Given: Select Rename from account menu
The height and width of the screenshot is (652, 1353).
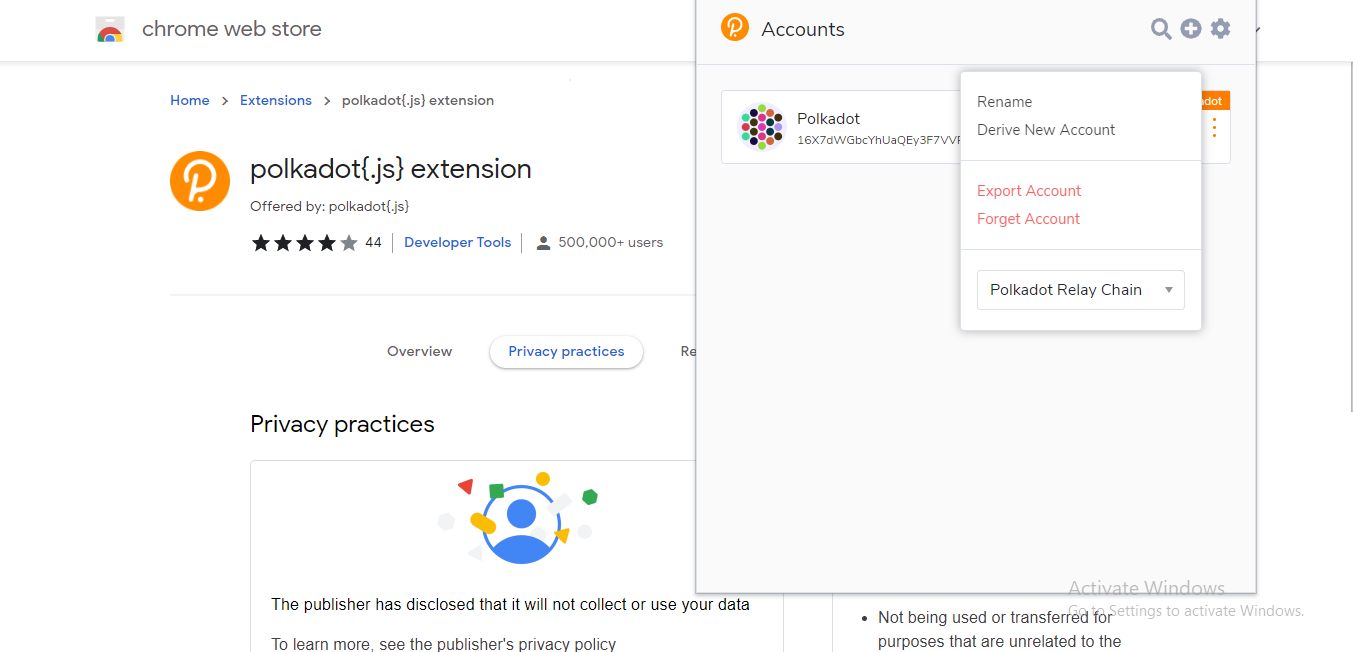Looking at the screenshot, I should coord(1004,102).
